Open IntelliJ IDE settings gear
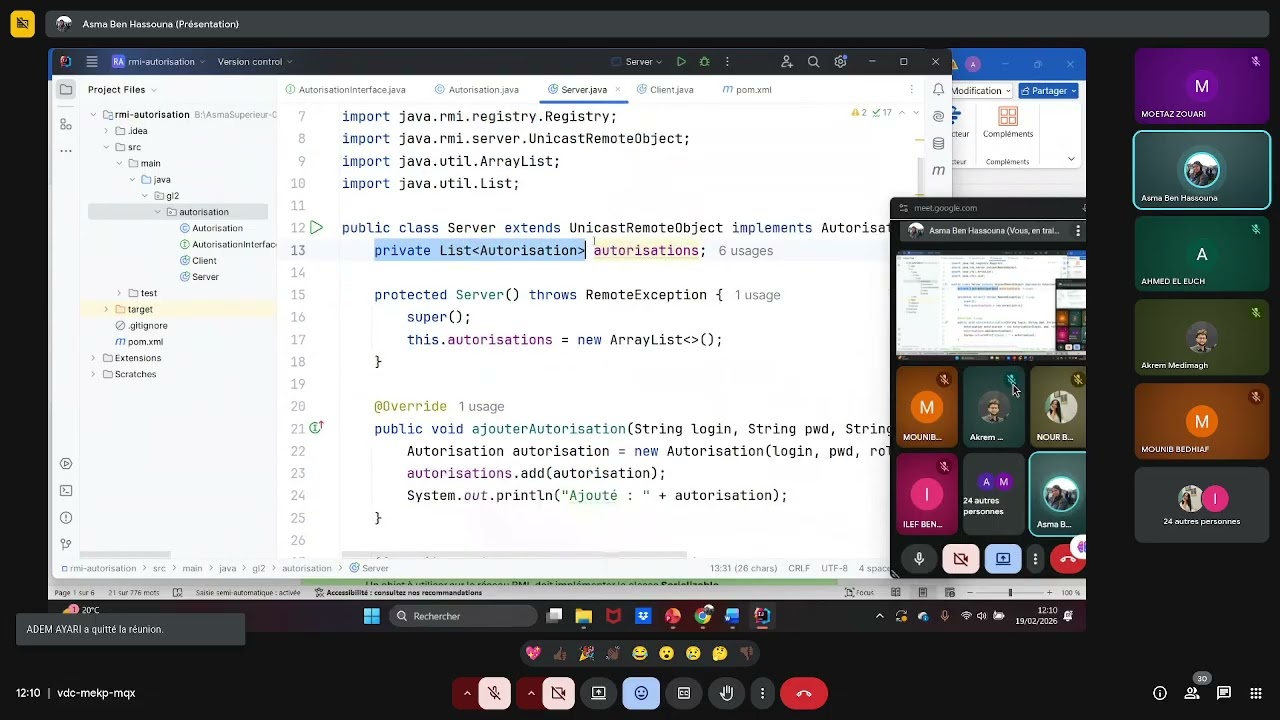This screenshot has width=1280, height=720. (x=840, y=61)
